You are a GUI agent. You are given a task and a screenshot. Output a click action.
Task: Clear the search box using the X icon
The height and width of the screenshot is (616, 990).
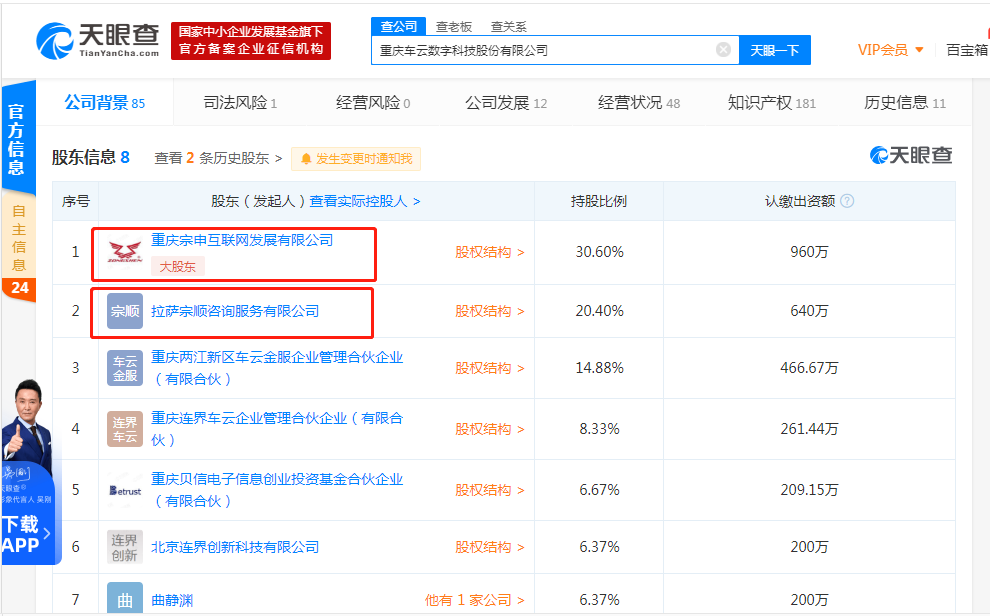(724, 49)
